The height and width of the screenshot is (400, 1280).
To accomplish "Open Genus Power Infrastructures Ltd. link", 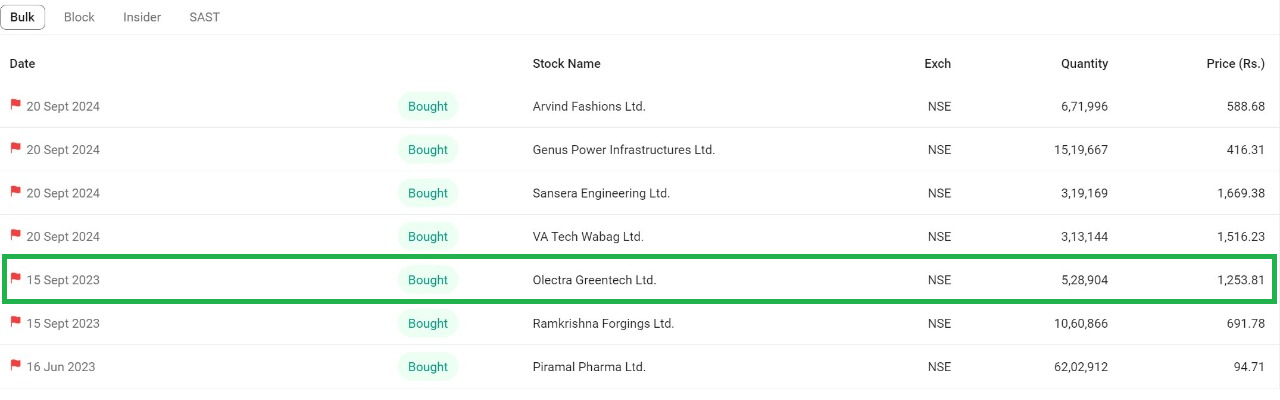I will (624, 150).
